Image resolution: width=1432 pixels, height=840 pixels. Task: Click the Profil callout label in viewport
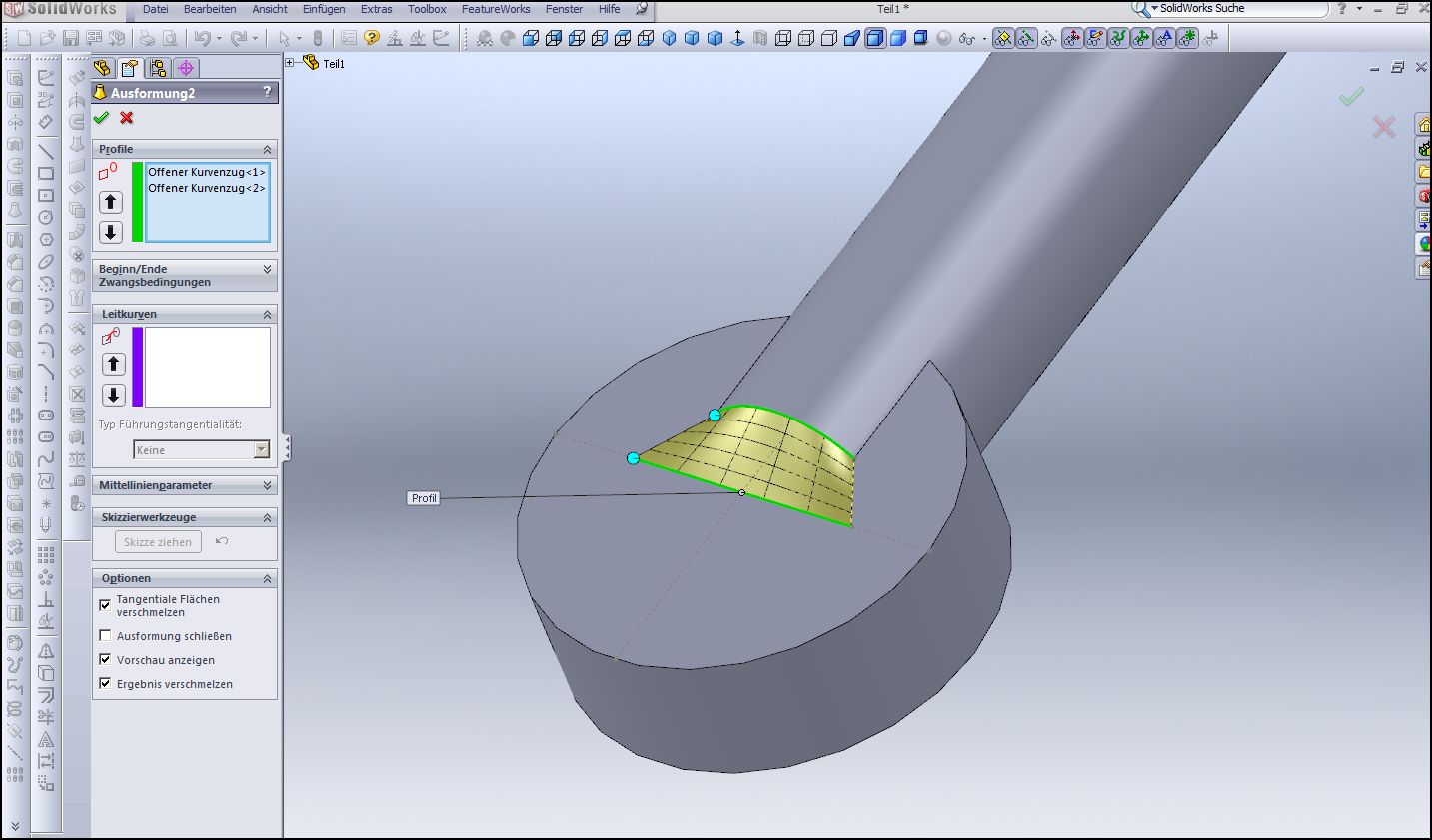point(424,498)
